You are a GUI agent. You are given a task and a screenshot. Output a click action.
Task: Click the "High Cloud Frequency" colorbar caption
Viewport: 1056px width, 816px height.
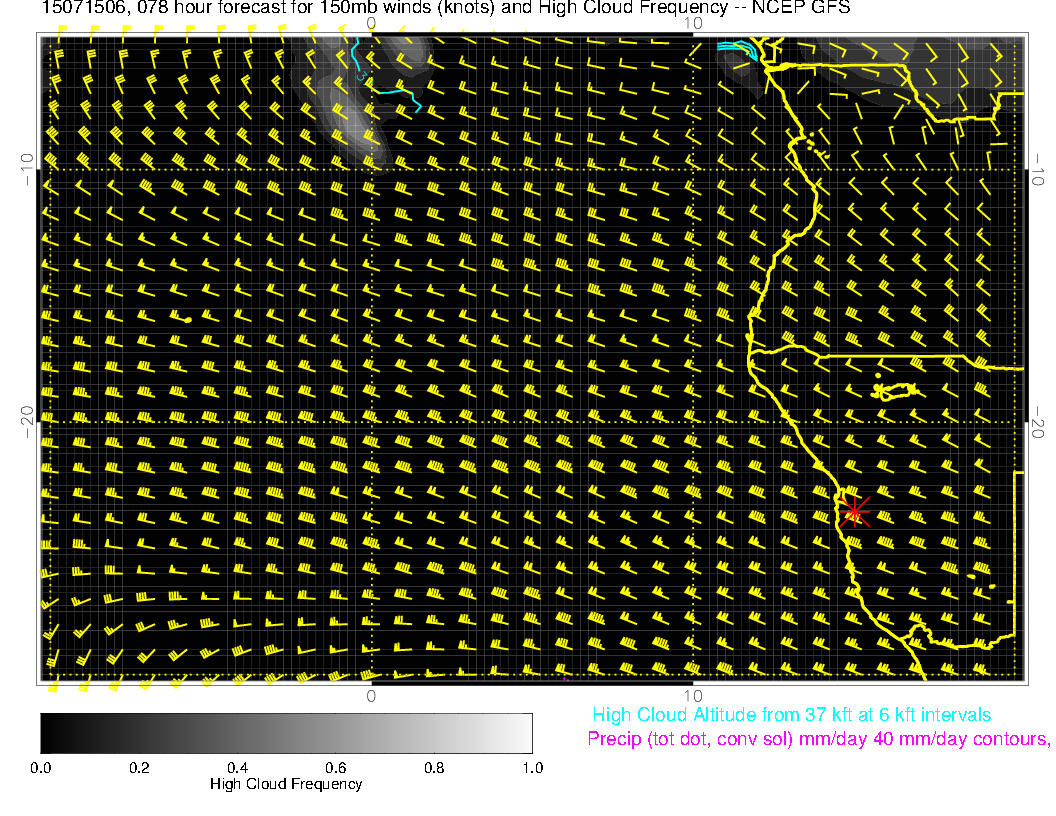pyautogui.click(x=286, y=784)
